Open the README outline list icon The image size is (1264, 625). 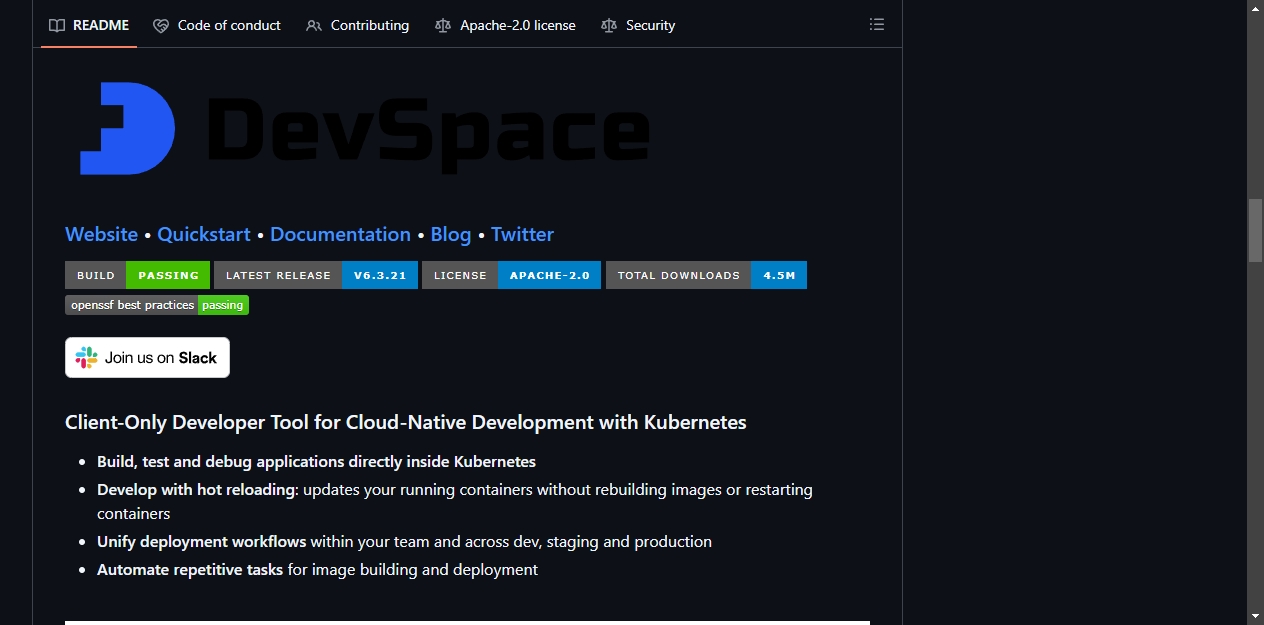click(x=877, y=25)
